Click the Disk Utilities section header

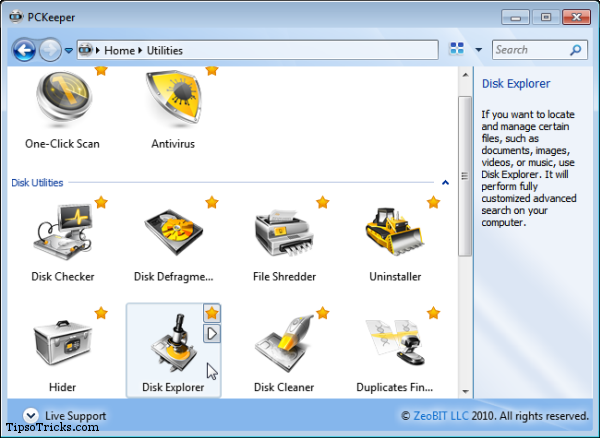click(x=37, y=183)
